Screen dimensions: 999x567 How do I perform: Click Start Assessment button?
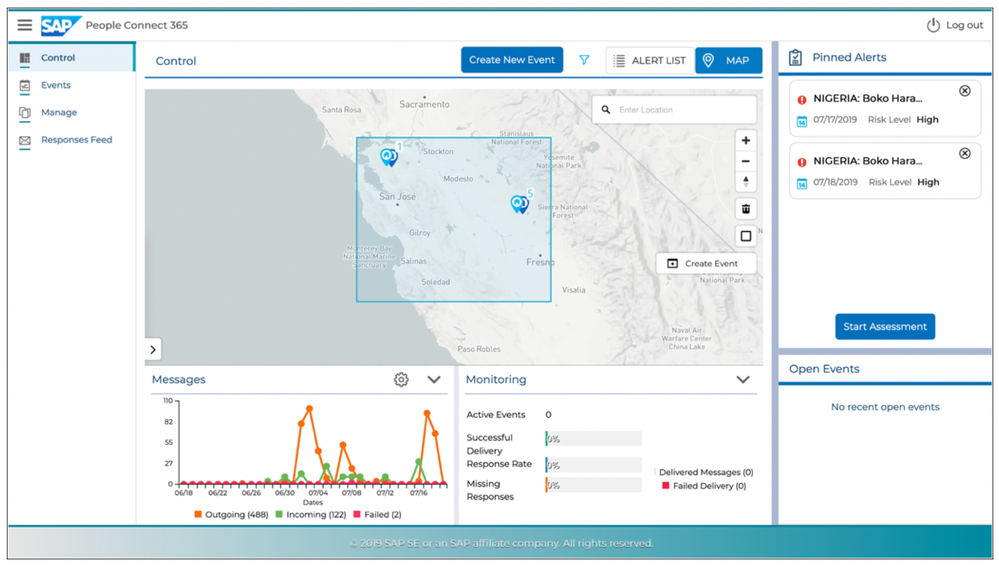(885, 326)
